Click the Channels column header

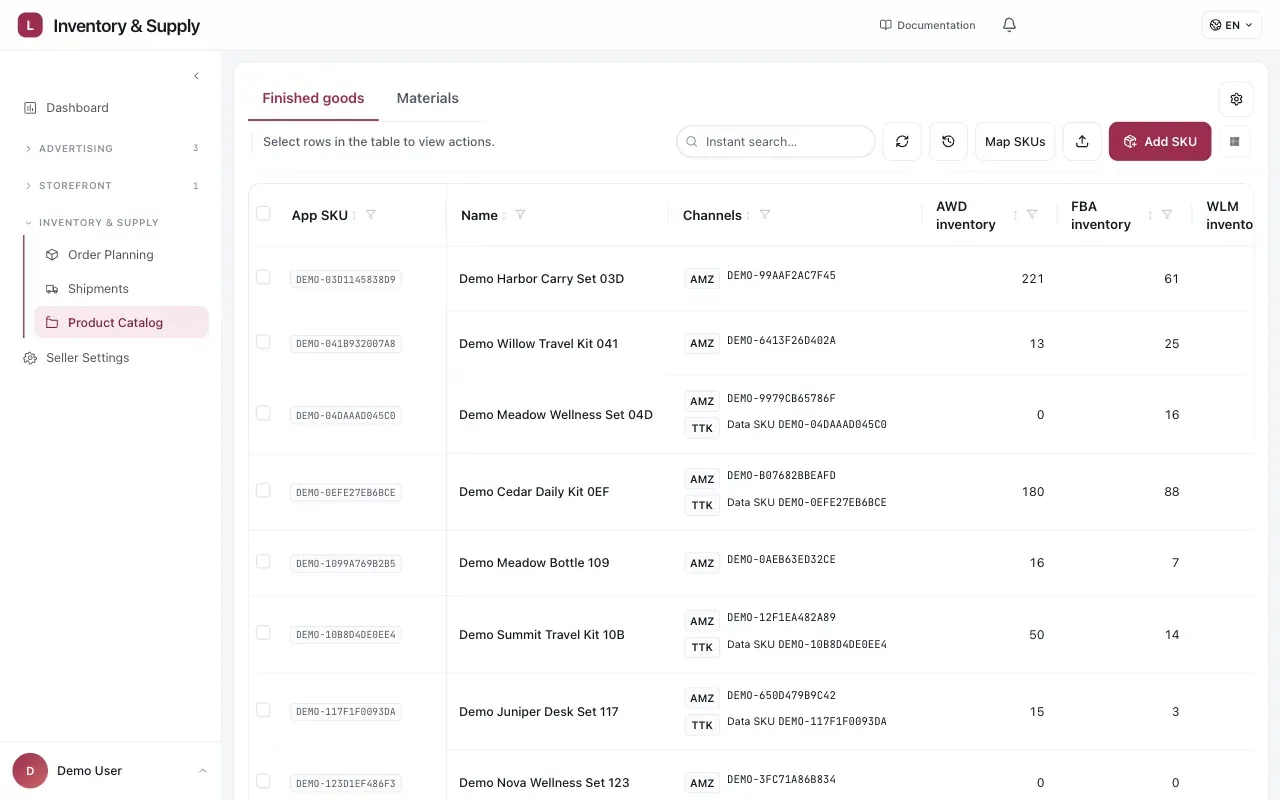[712, 215]
